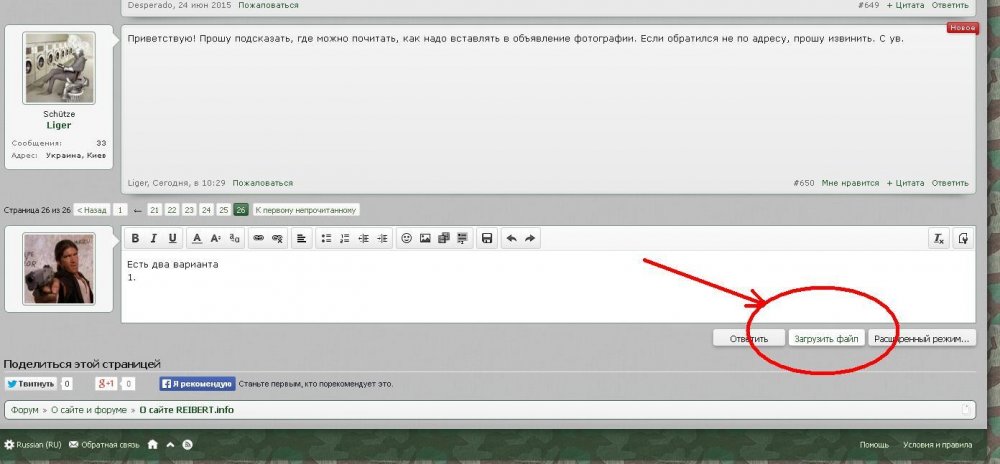This screenshot has height=464, width=1000.
Task: Click Facebook Я рекомендую button
Action: tap(198, 384)
